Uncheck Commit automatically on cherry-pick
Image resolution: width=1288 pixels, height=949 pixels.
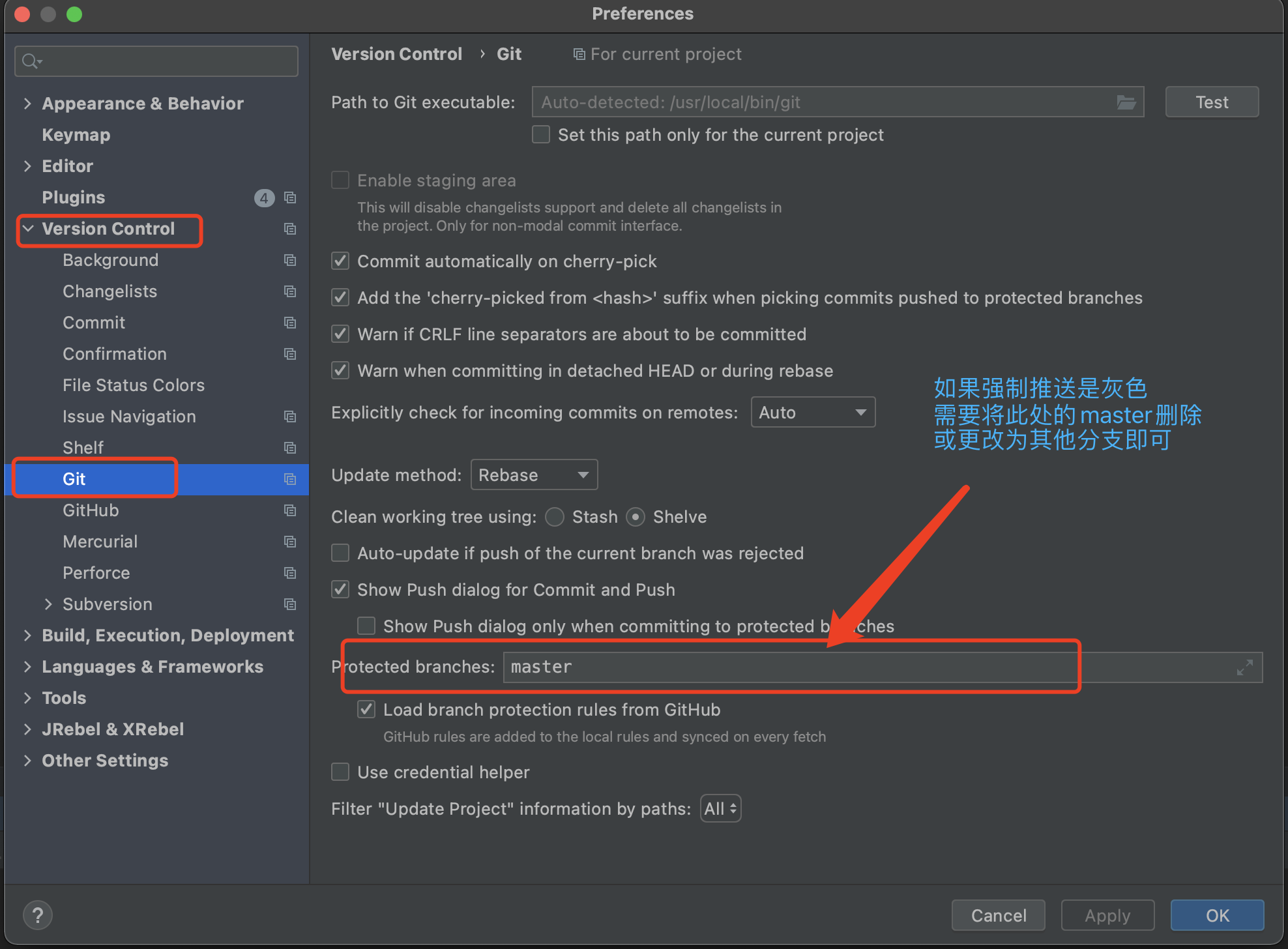(x=340, y=261)
